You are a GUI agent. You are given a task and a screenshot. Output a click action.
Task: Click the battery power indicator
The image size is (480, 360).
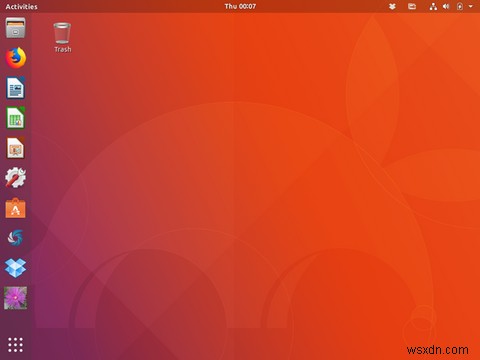(460, 6)
